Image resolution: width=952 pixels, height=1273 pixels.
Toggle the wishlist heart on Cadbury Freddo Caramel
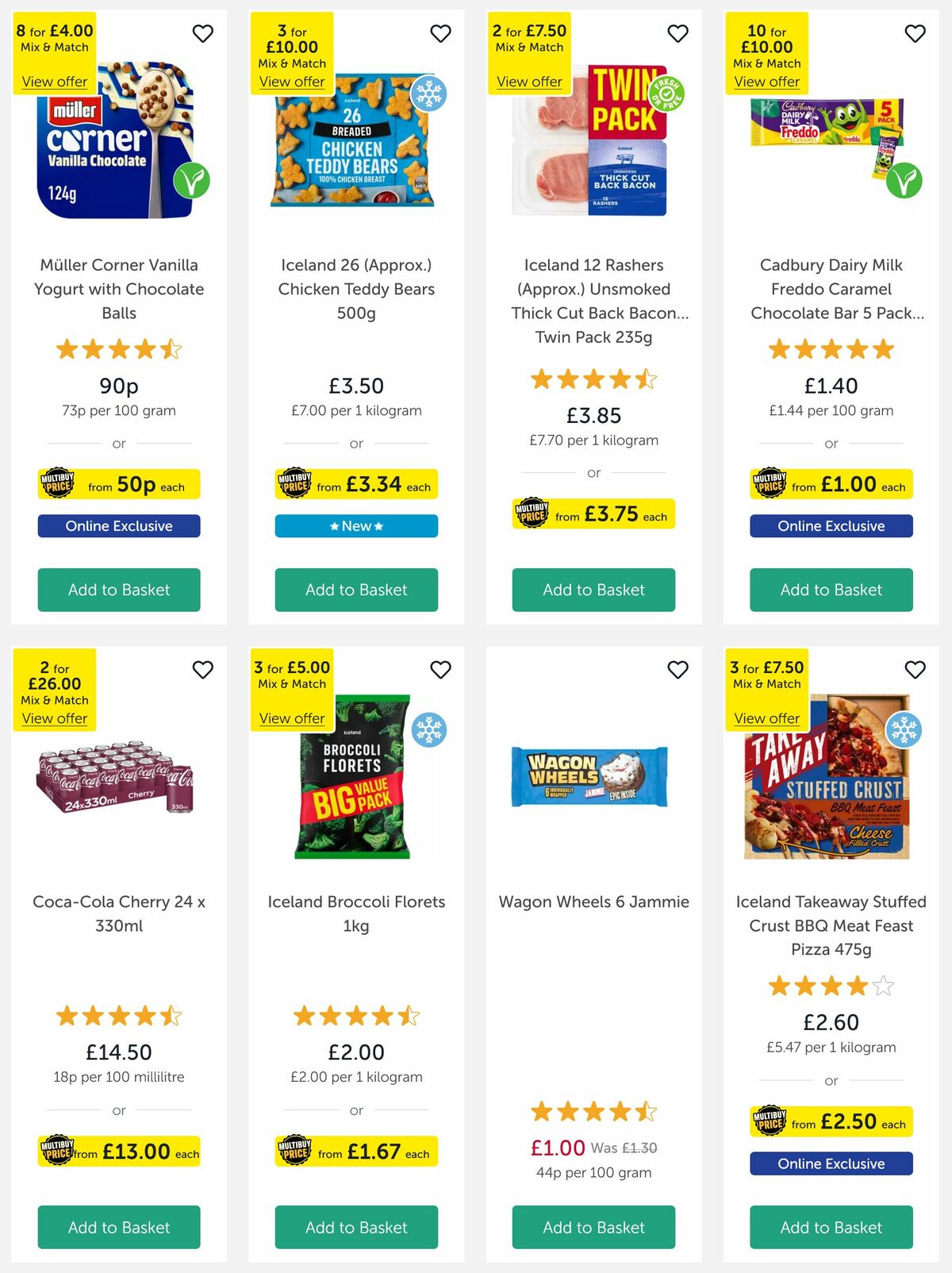tap(916, 33)
